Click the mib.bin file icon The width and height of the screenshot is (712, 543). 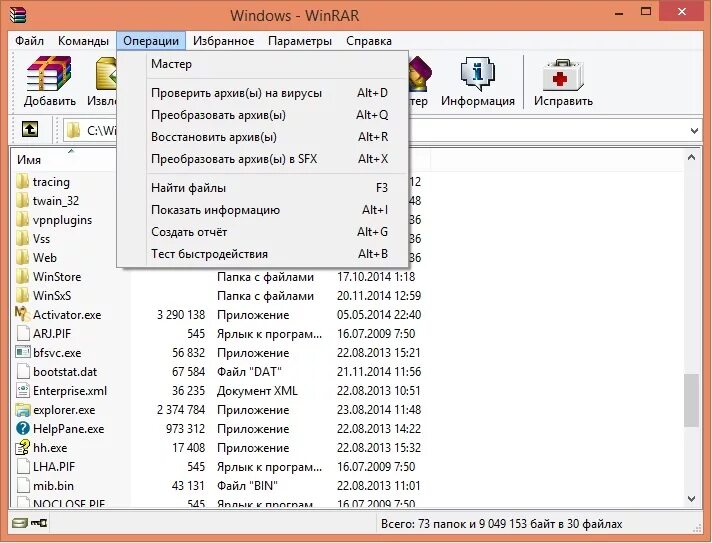(23, 486)
